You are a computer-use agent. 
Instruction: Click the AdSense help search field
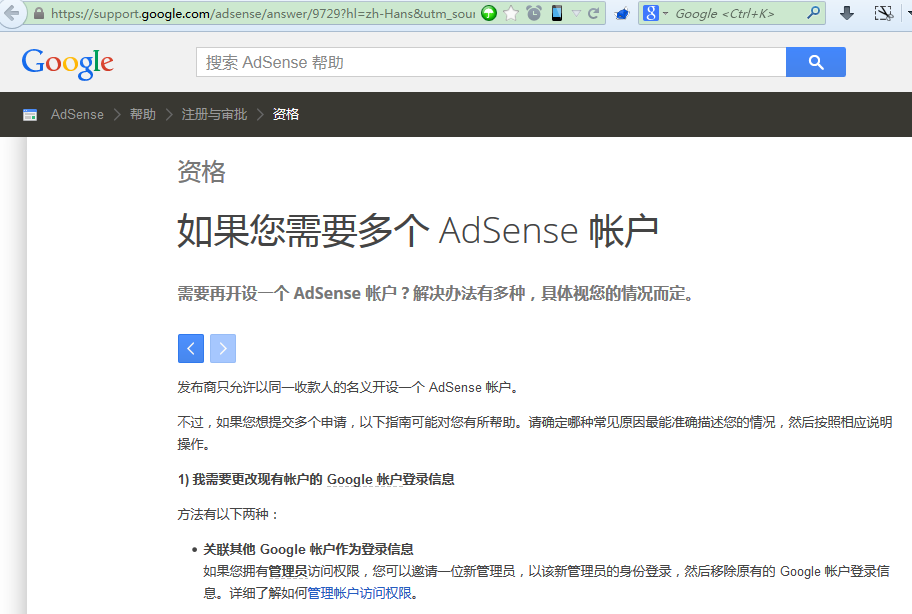[491, 62]
